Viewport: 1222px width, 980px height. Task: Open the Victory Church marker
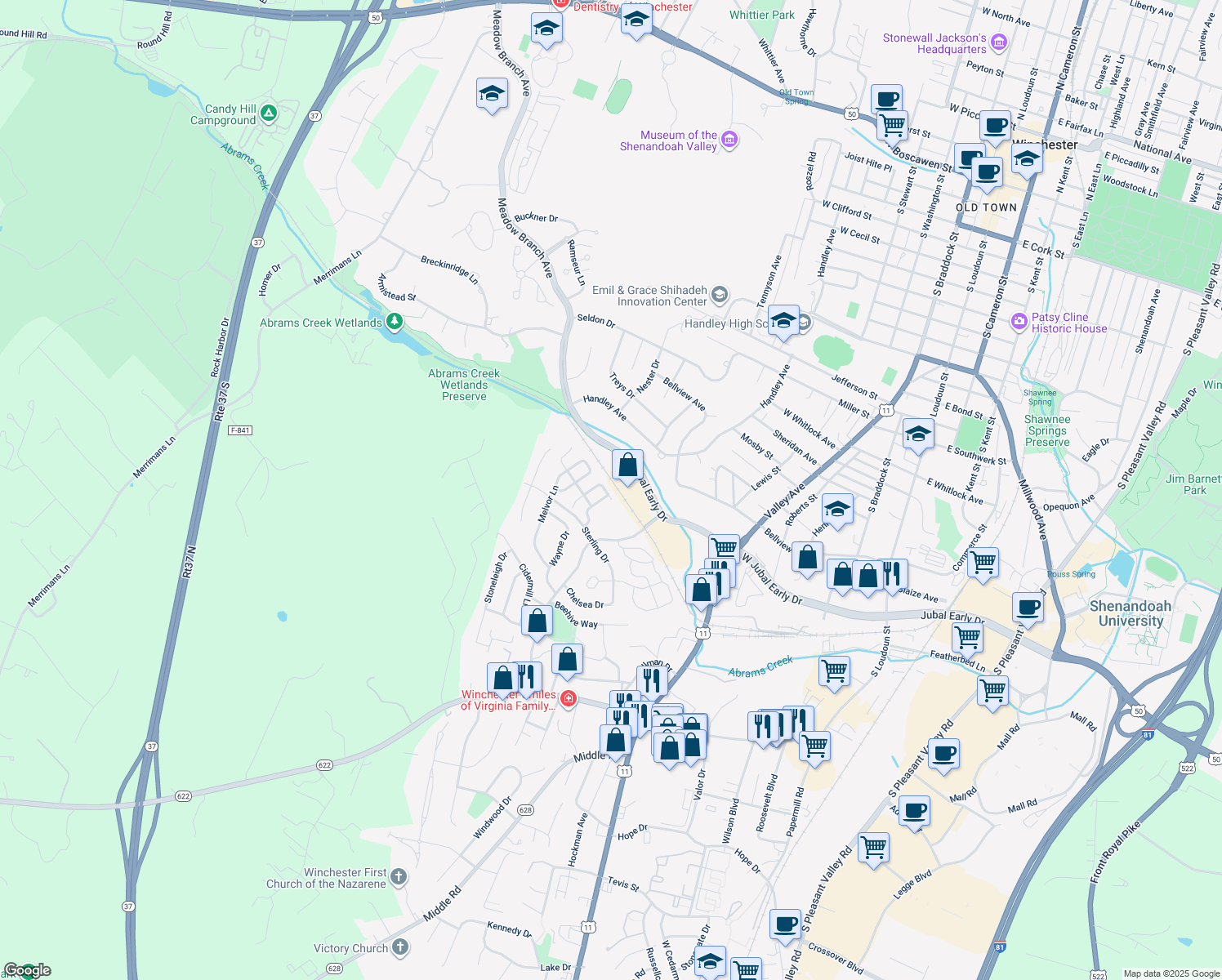(x=399, y=947)
